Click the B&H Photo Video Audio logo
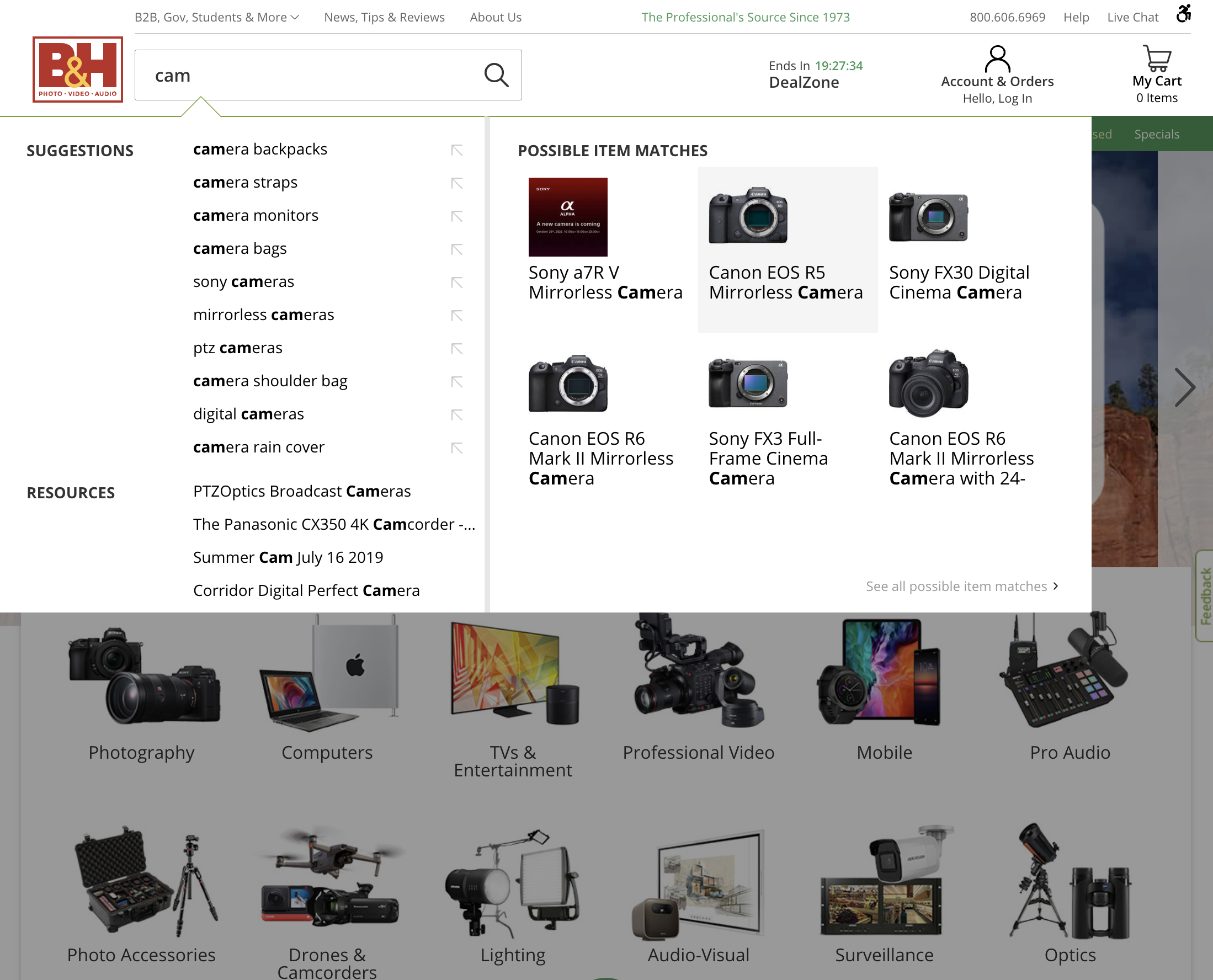This screenshot has height=980, width=1213. (x=78, y=70)
